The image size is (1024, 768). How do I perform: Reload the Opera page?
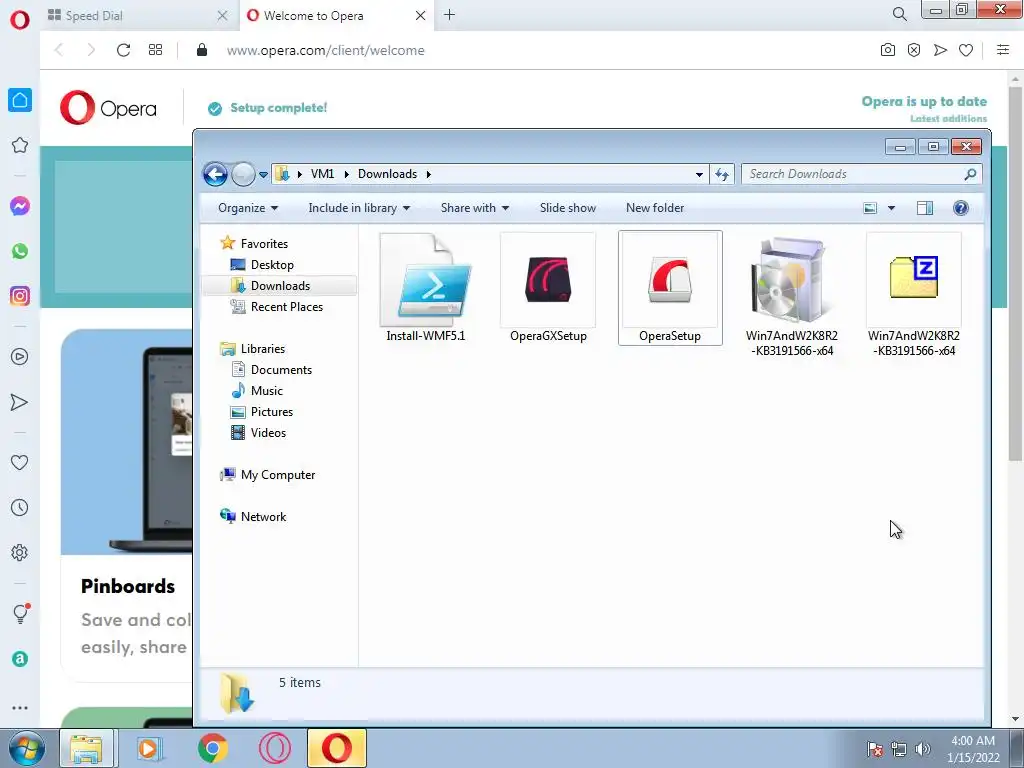point(123,50)
